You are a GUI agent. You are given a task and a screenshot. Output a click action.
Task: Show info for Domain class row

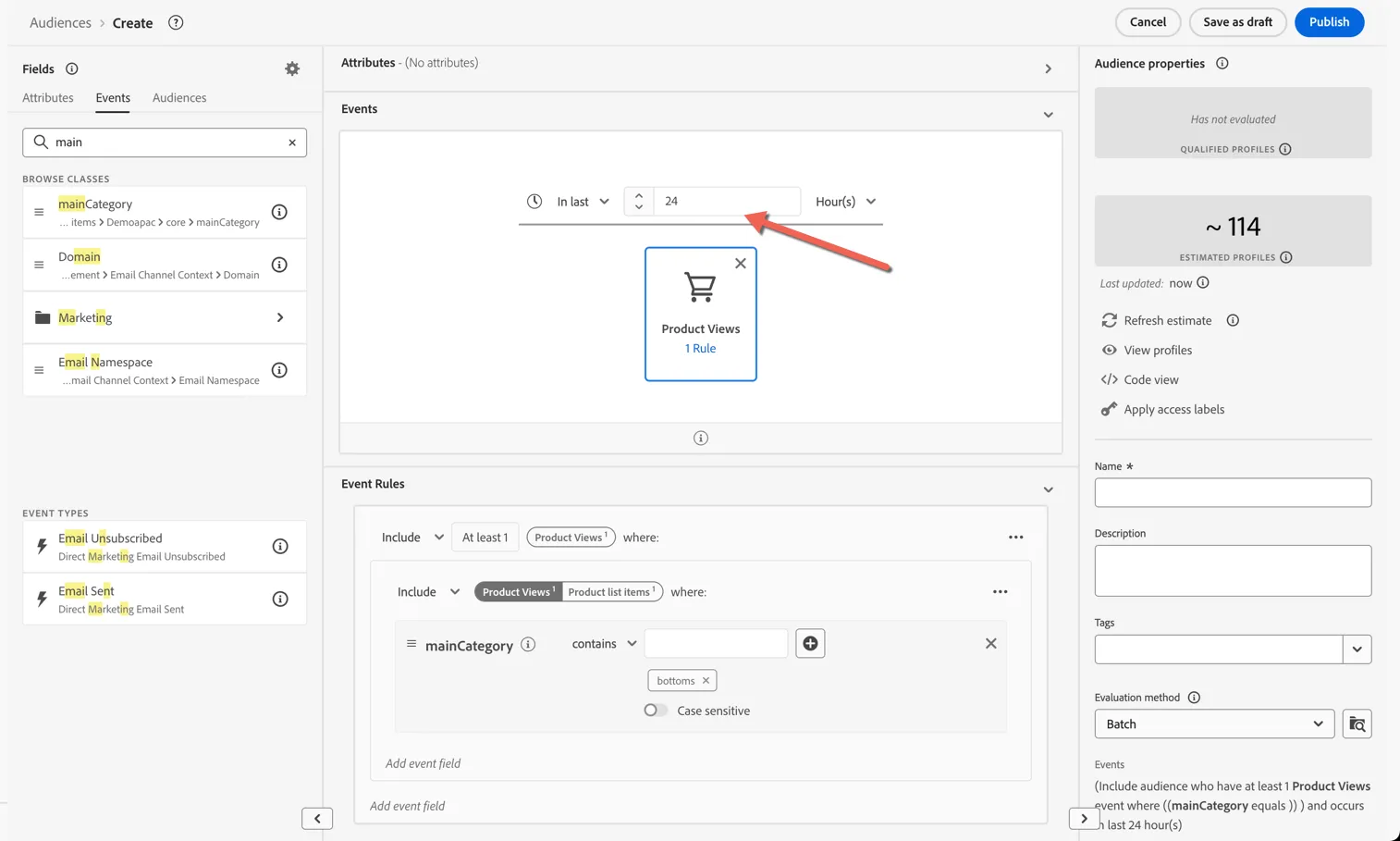coord(279,265)
